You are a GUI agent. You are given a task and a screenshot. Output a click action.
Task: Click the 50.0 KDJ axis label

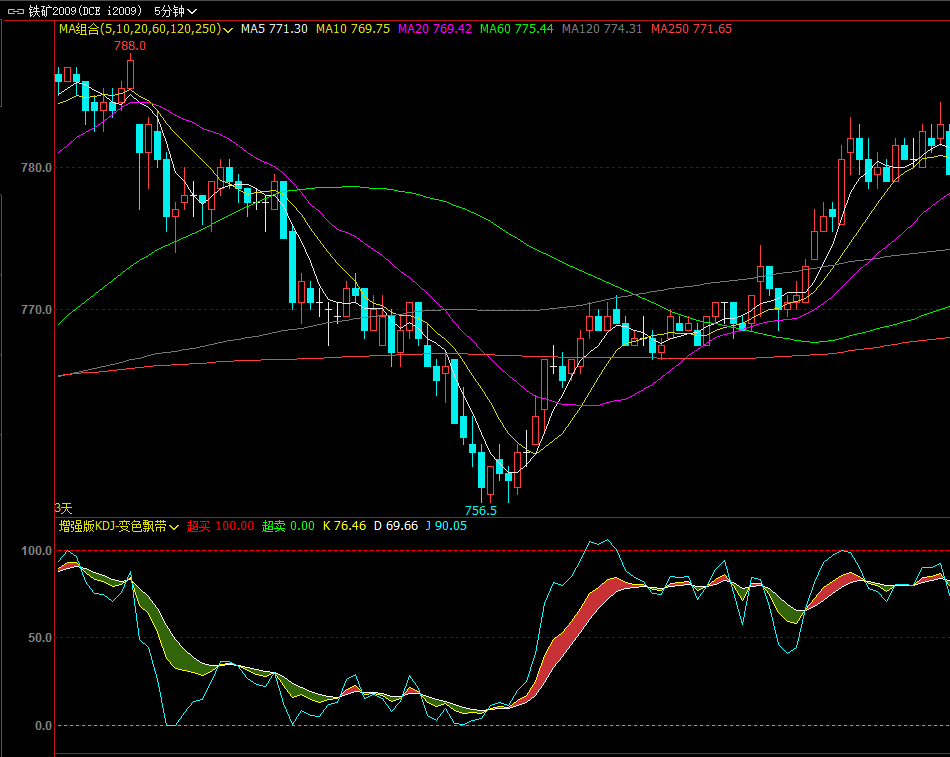coord(40,638)
